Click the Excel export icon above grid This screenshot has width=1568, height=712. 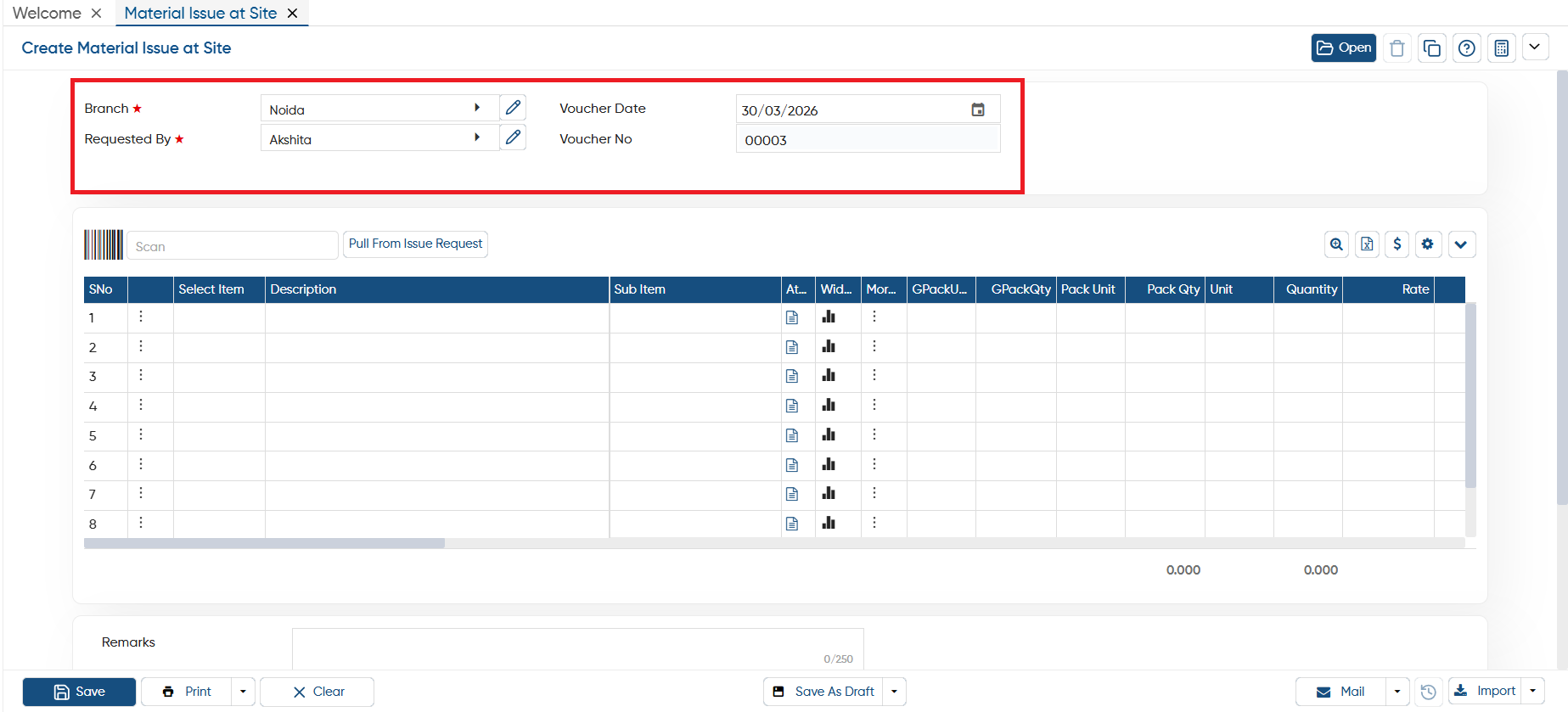click(1367, 244)
